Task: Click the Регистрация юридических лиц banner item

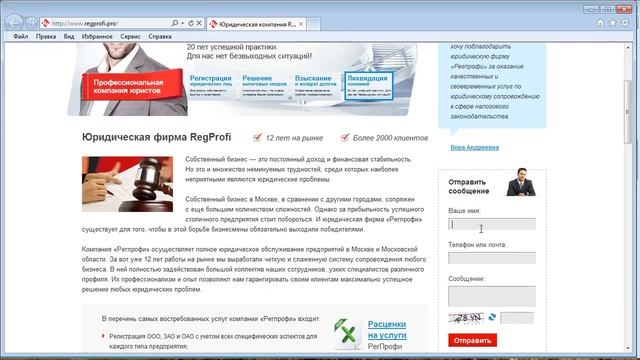Action: (x=211, y=86)
